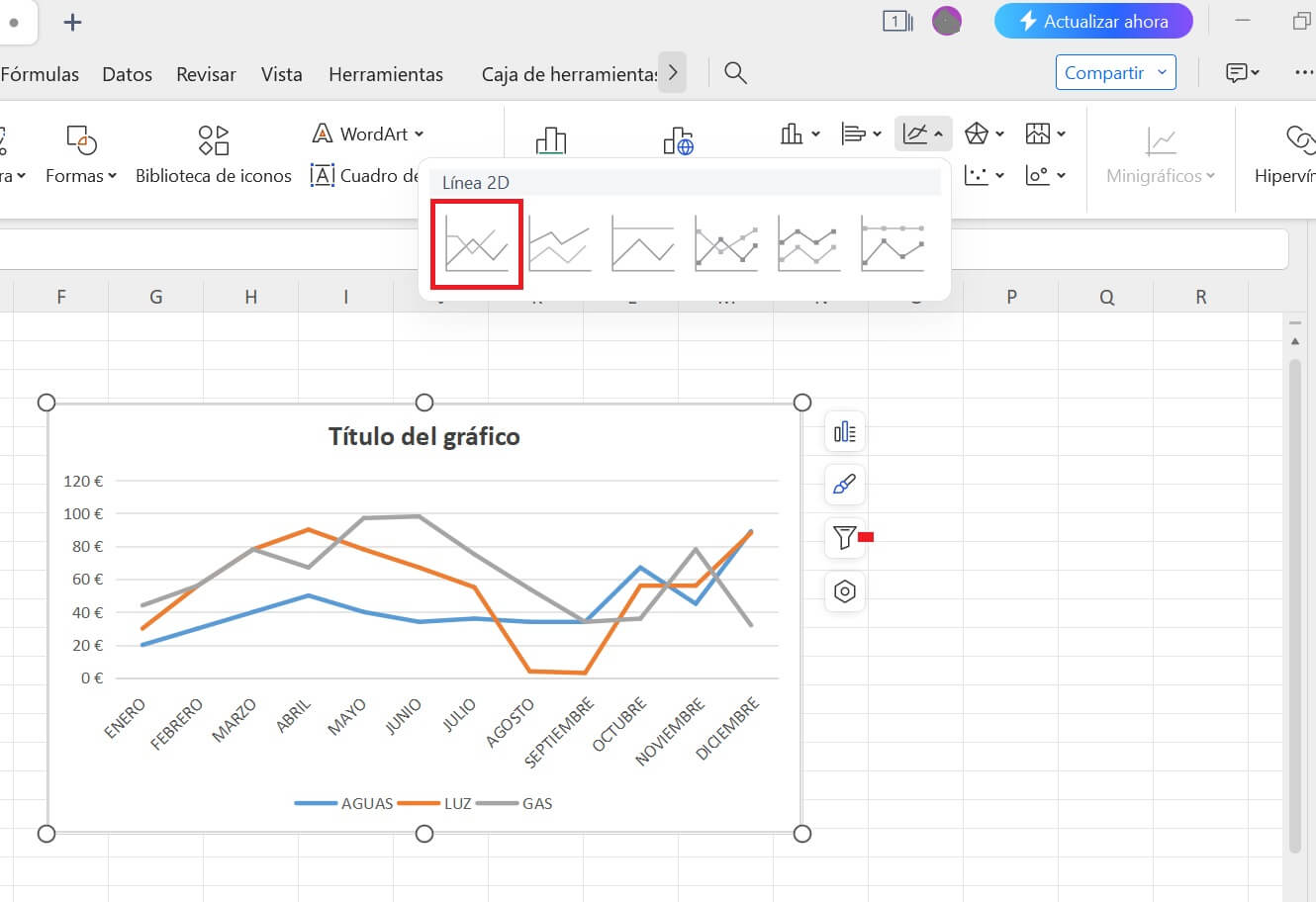1316x902 pixels.
Task: Open chart style brush beside the chart
Action: coord(844,485)
